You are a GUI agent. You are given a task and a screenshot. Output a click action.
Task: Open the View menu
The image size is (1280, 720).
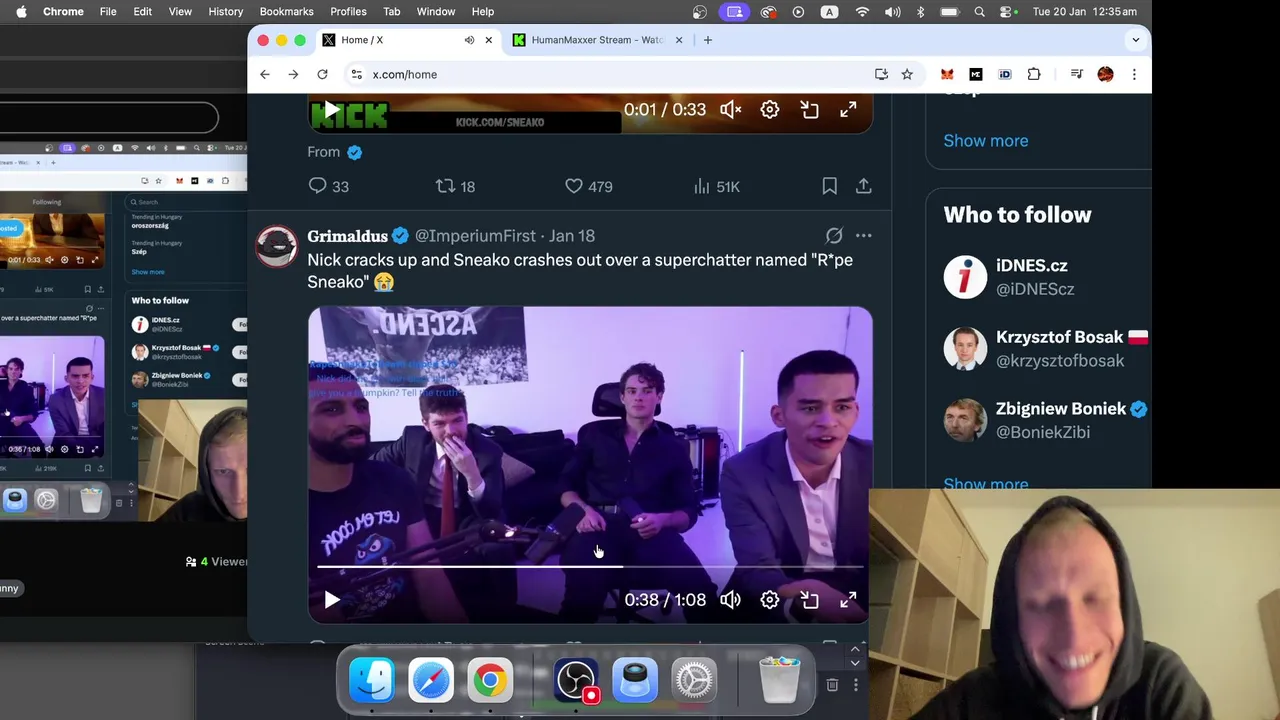[x=180, y=11]
